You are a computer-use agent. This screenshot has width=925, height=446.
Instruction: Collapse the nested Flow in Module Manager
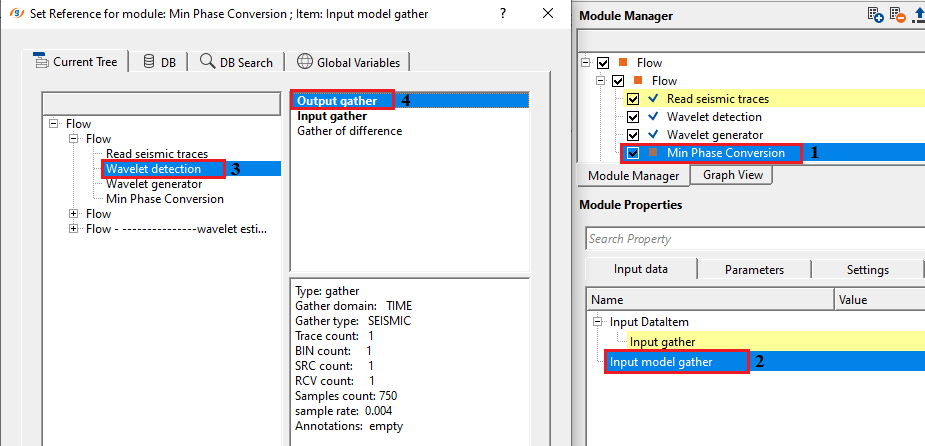pos(601,81)
